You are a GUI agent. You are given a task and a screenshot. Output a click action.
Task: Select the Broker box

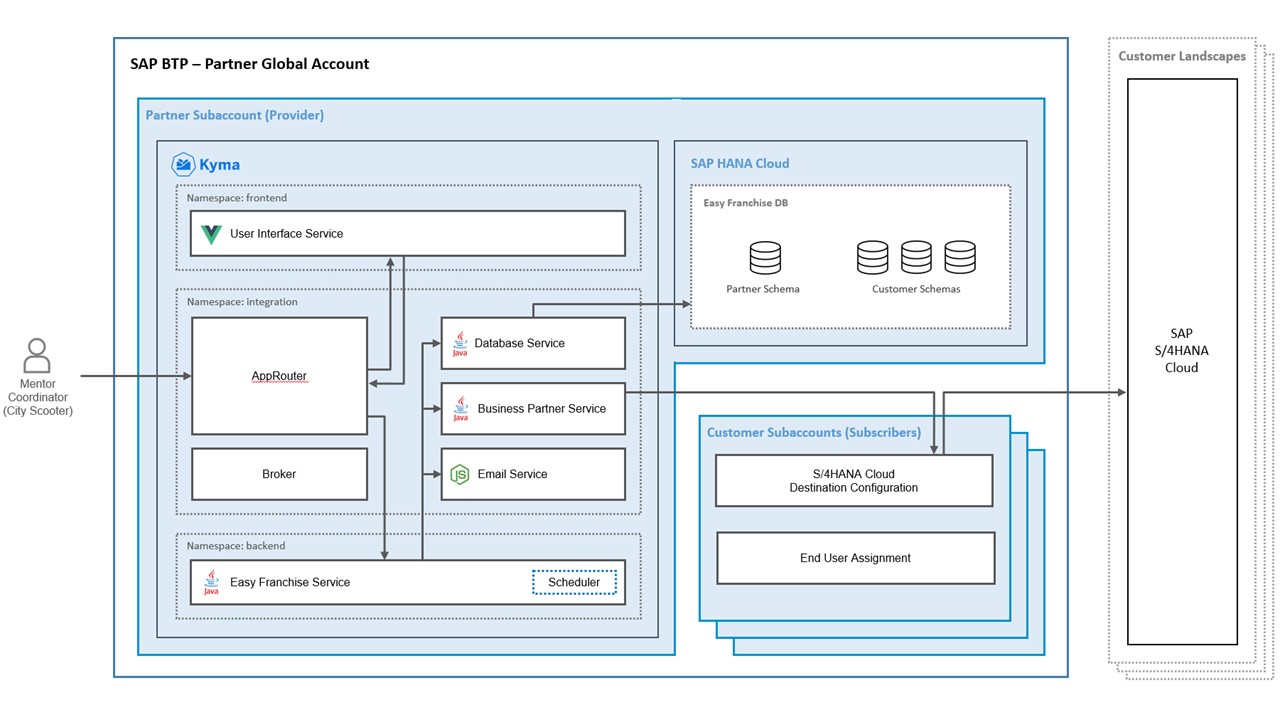tap(279, 474)
